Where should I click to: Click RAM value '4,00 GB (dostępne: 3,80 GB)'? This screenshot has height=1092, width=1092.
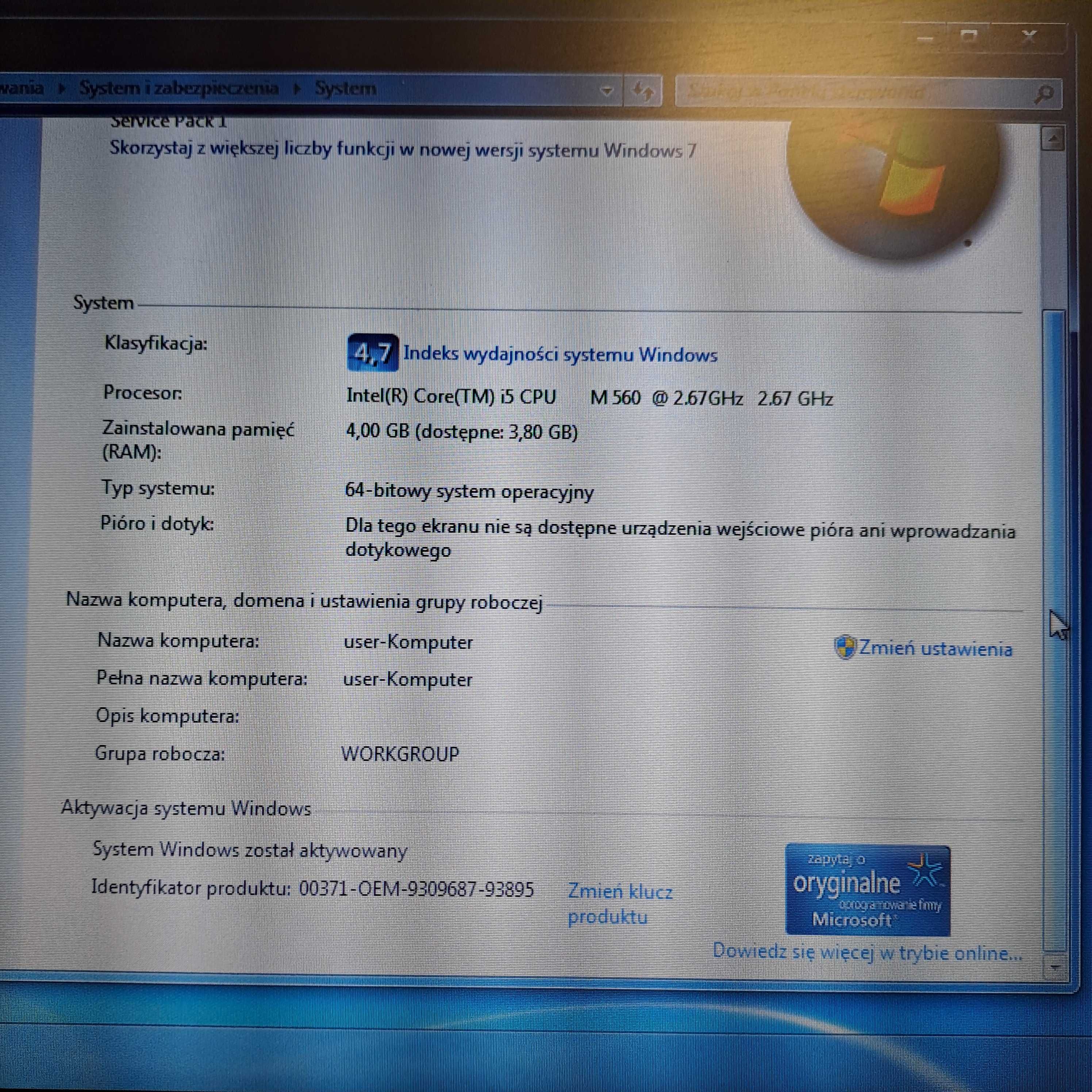(462, 432)
